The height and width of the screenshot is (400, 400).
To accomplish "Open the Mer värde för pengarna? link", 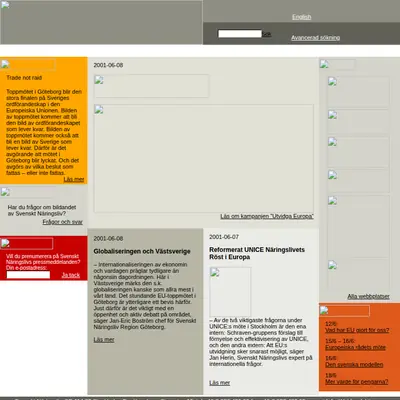I will 357,382.
